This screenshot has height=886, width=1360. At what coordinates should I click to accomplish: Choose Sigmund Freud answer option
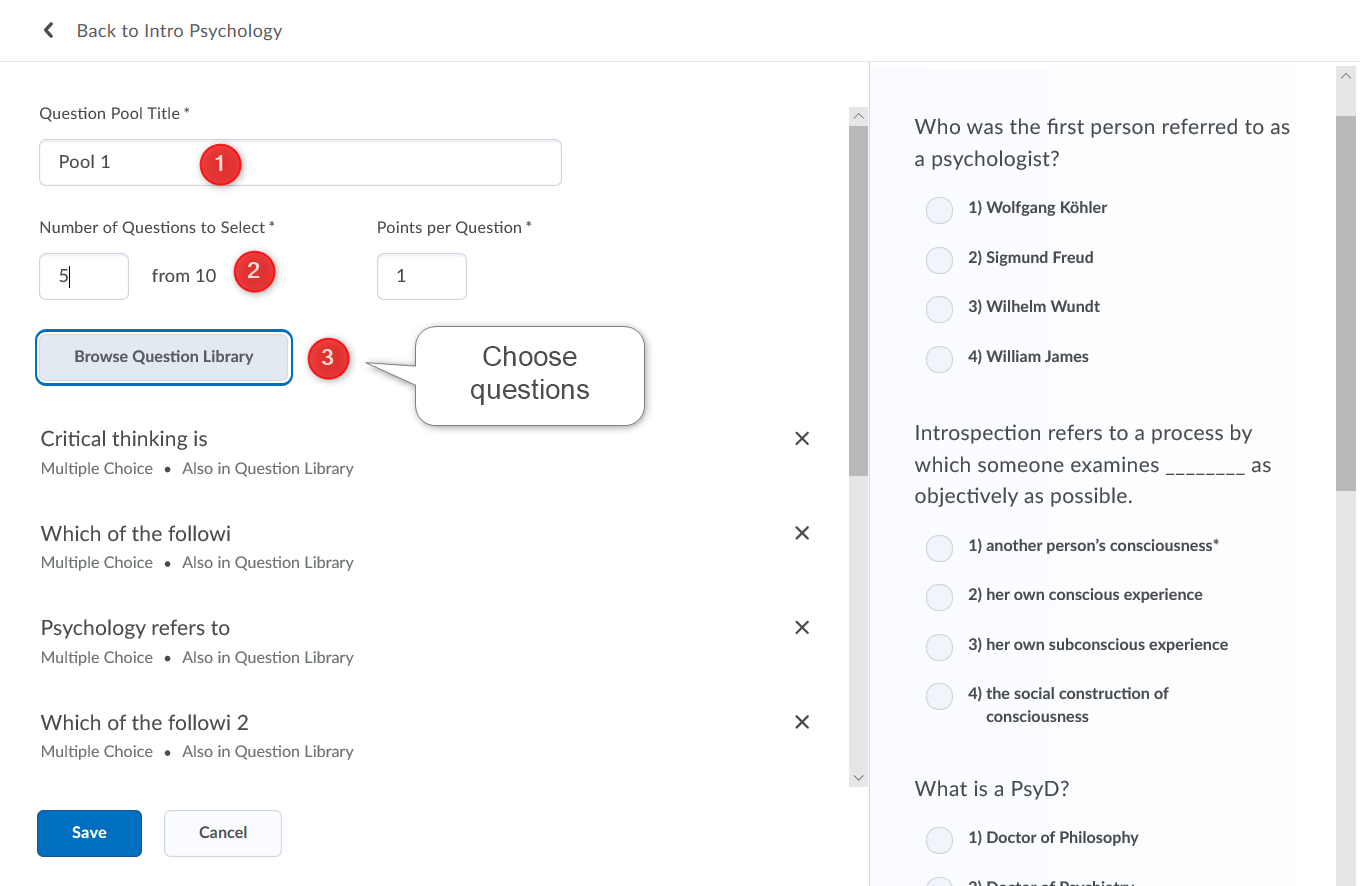[939, 260]
